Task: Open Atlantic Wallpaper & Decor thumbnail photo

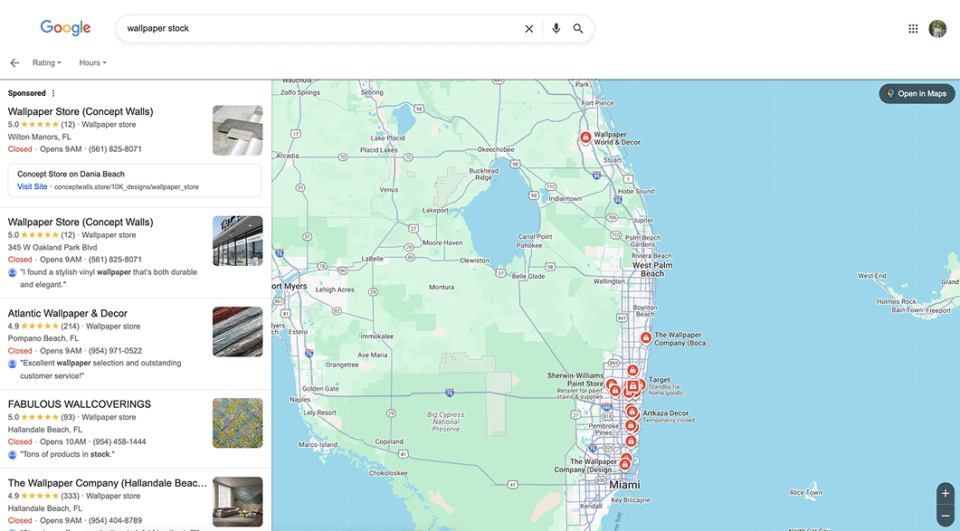Action: point(237,332)
